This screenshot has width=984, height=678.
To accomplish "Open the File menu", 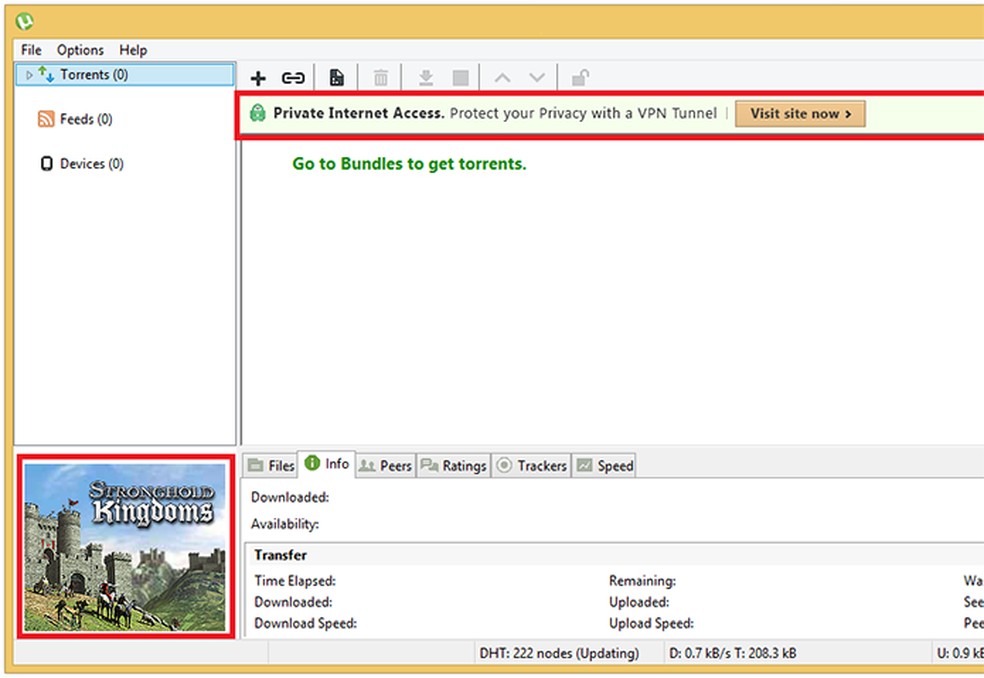I will point(30,49).
